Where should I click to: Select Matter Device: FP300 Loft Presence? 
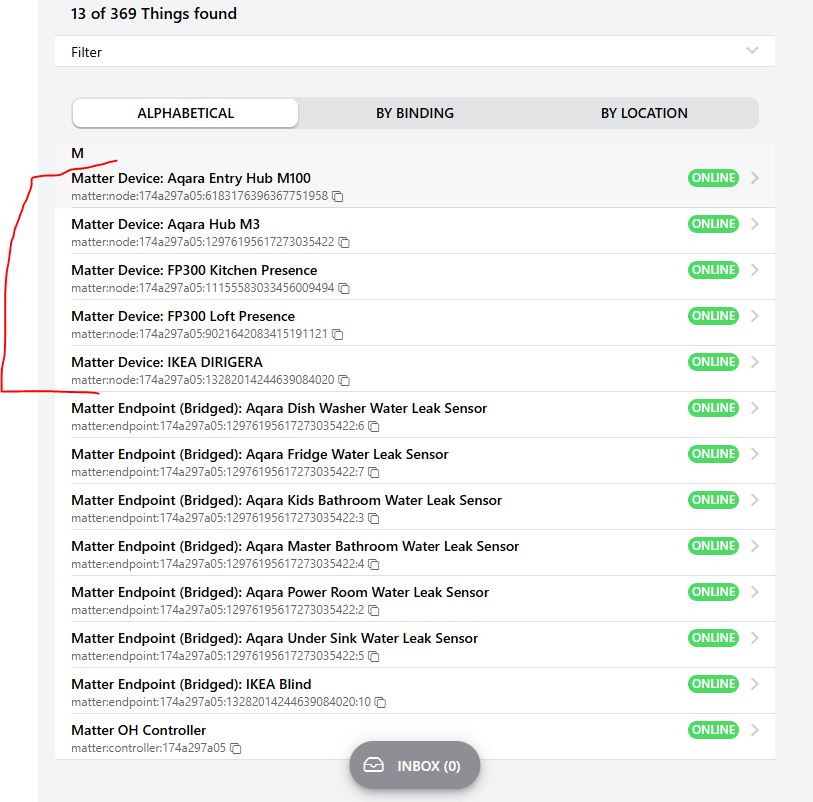183,316
